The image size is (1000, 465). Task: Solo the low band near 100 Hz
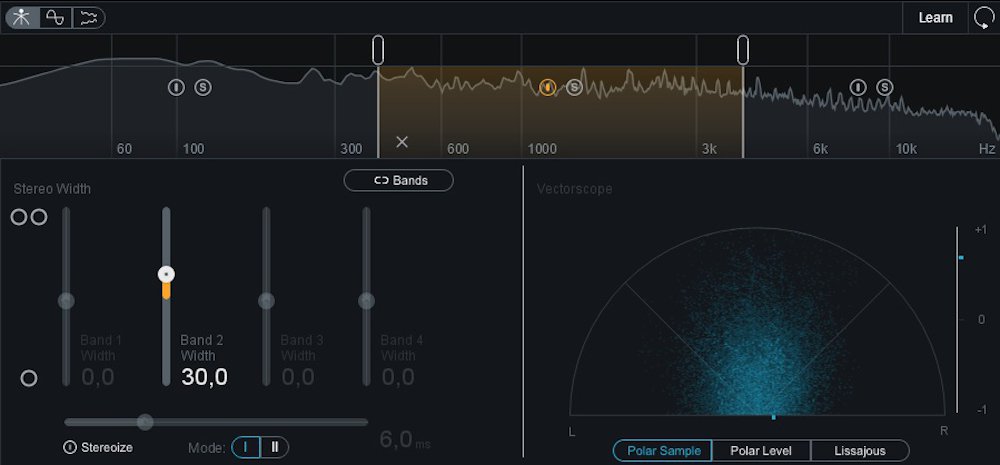coord(203,87)
